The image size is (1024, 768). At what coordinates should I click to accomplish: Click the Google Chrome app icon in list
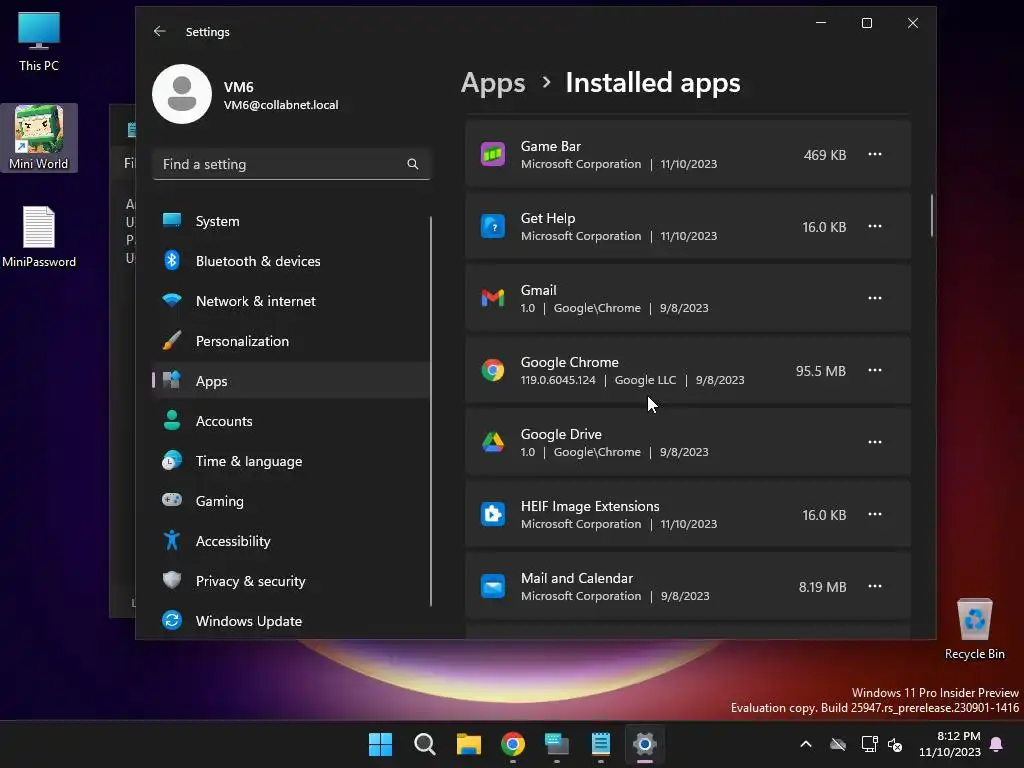[493, 370]
